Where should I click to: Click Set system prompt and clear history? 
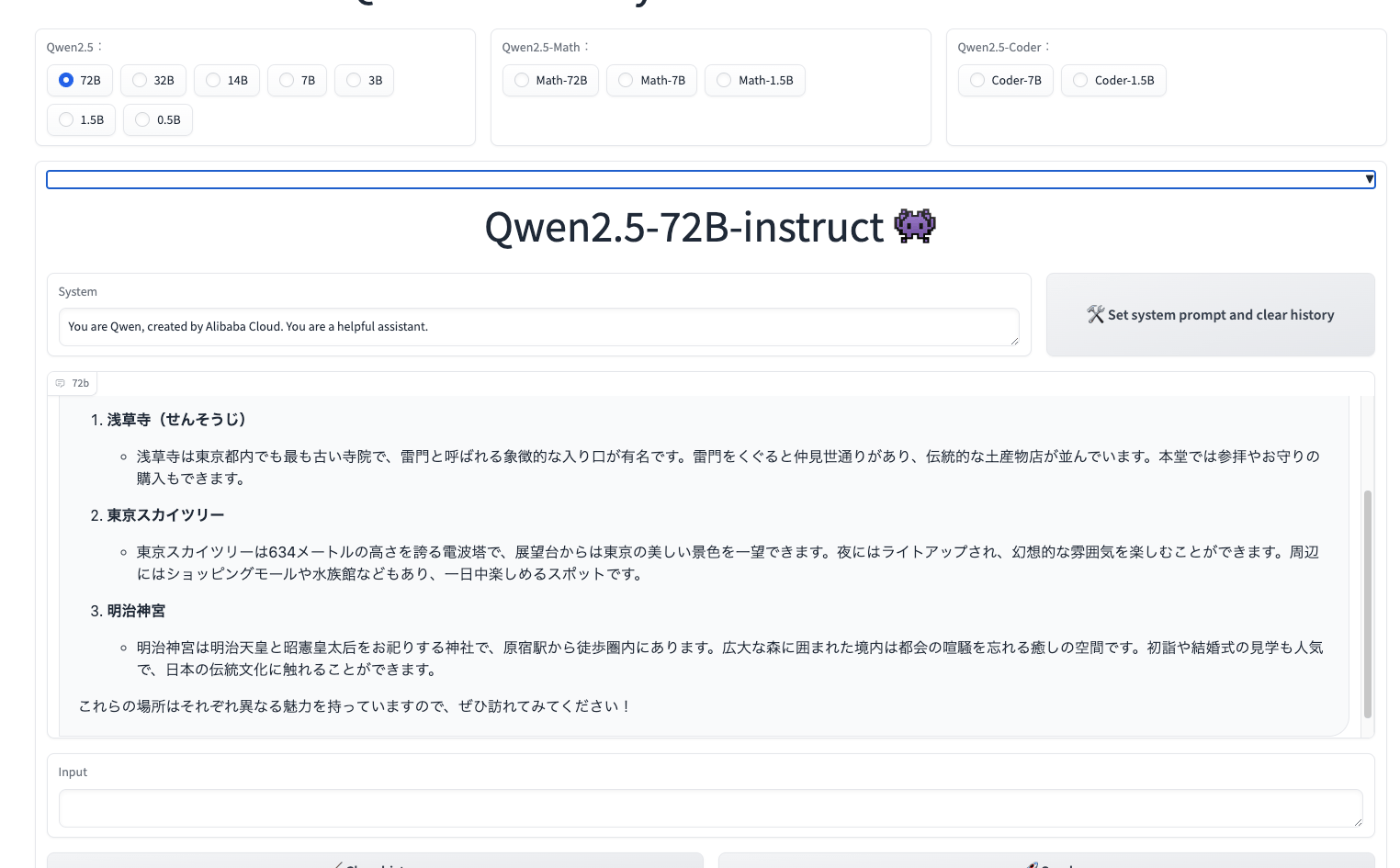(1210, 315)
